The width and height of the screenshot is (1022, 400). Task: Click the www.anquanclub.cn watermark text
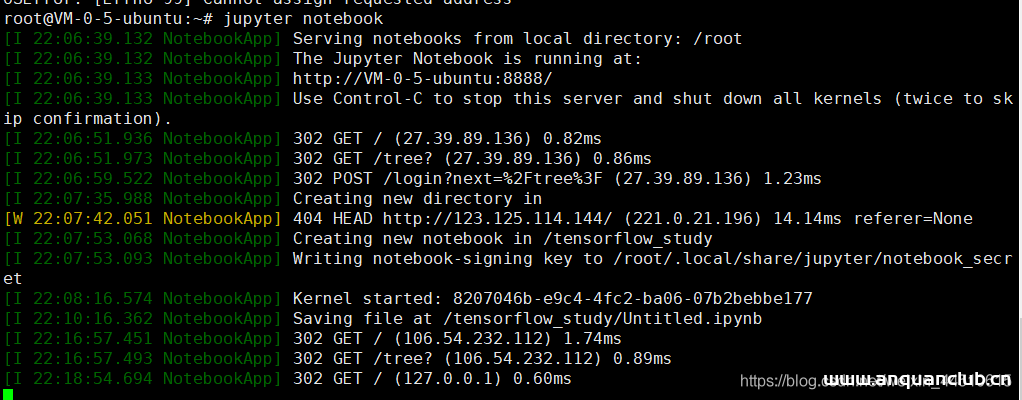coord(918,380)
